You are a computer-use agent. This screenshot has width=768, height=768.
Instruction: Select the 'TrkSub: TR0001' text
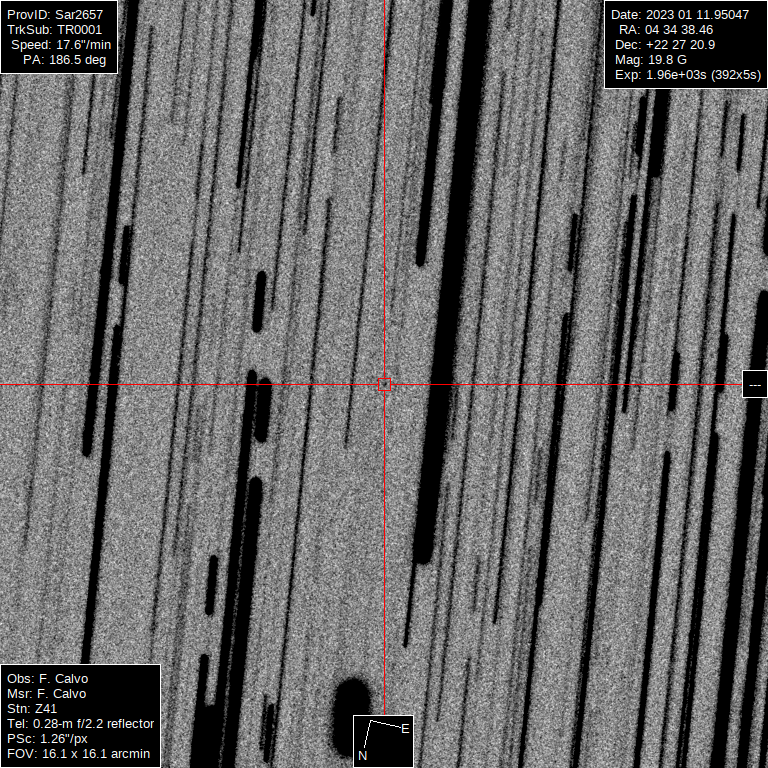point(54,30)
